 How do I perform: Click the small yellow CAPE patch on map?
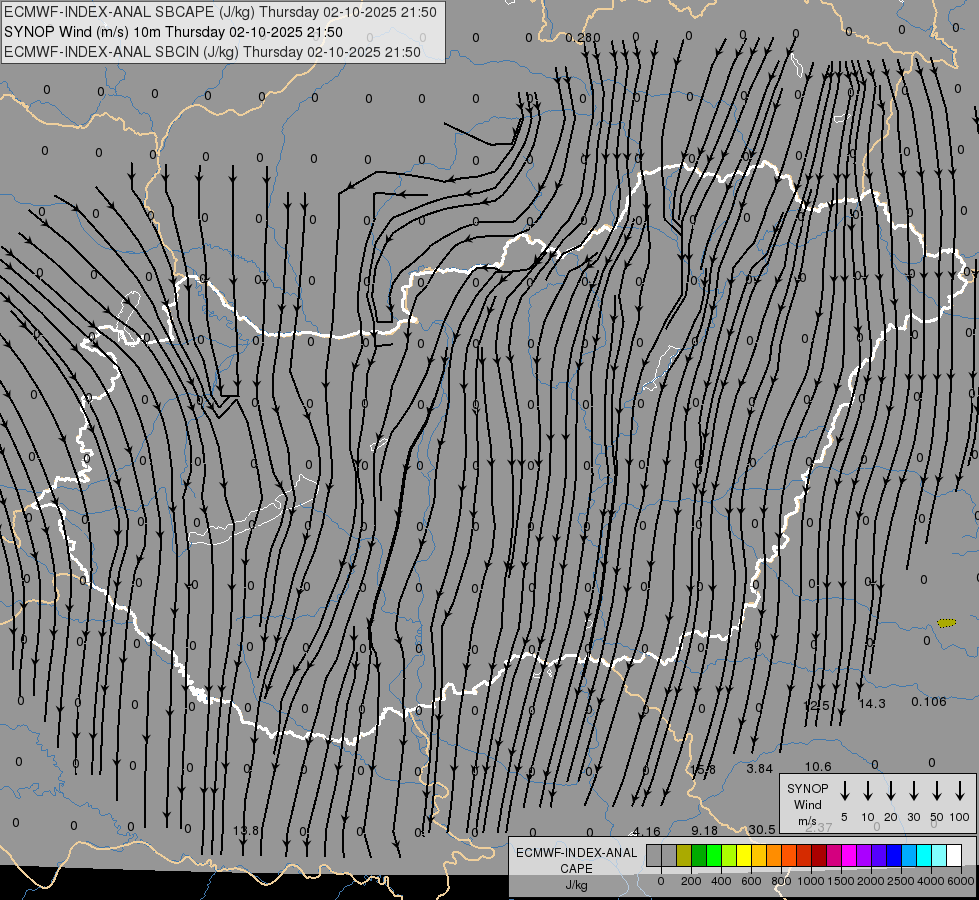[946, 622]
